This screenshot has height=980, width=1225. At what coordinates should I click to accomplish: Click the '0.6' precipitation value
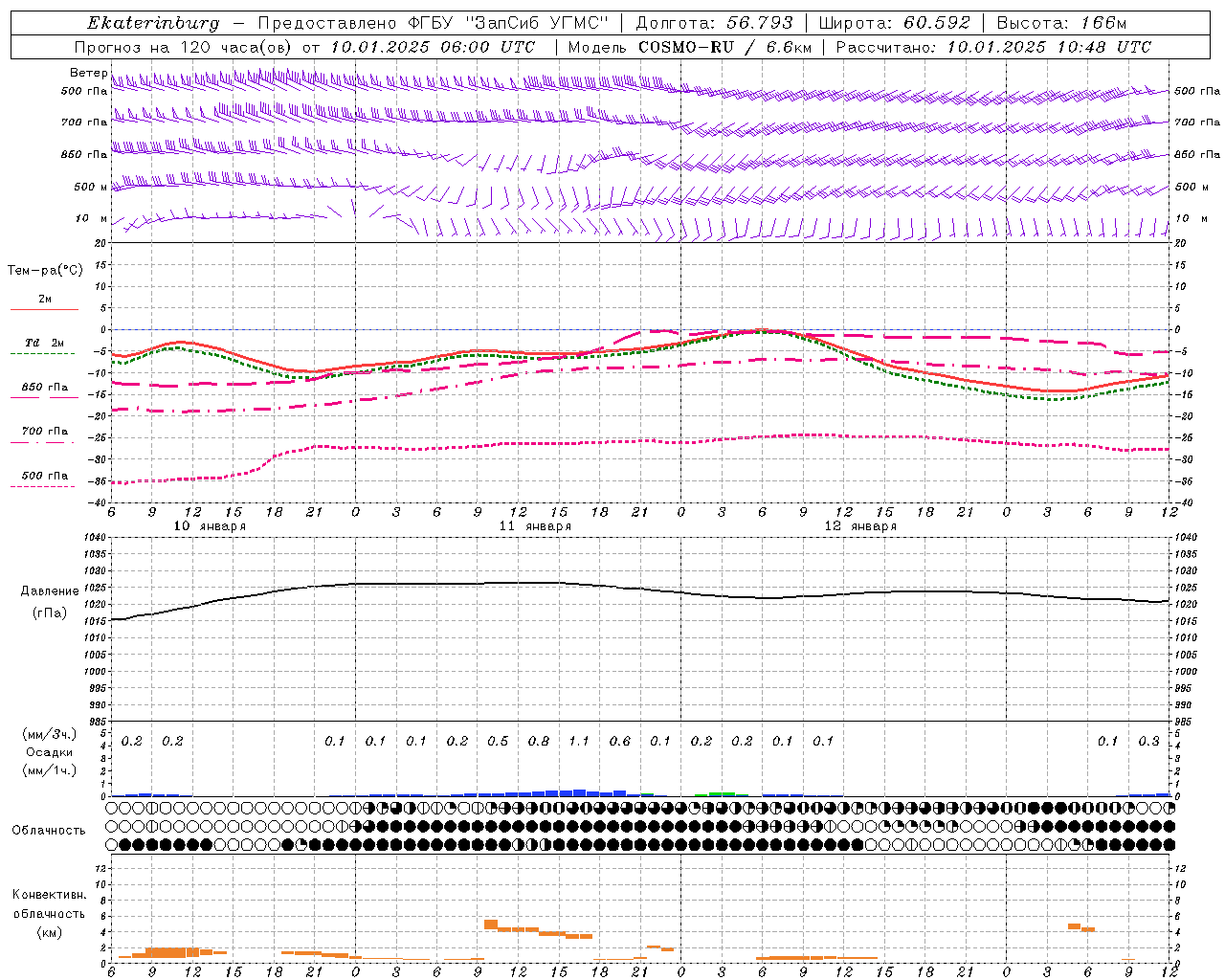click(620, 741)
